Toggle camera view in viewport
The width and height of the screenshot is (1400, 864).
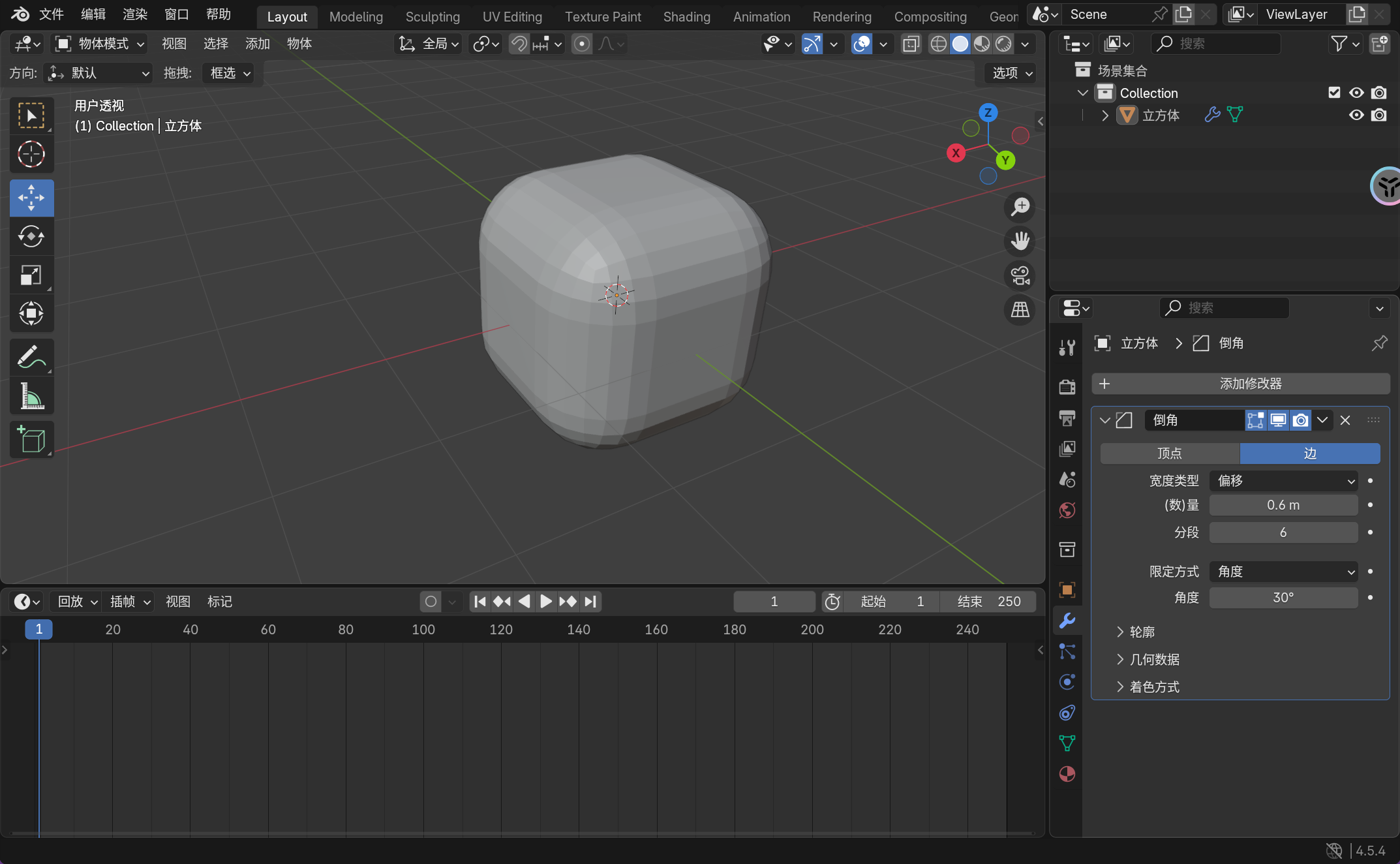(x=1020, y=275)
